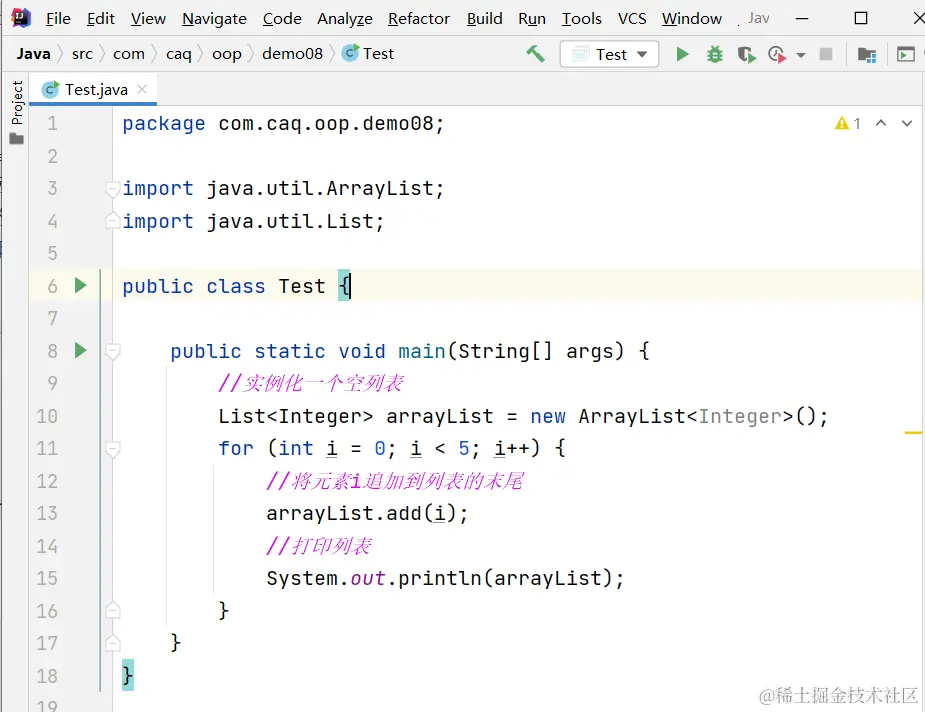Viewport: 925px width, 712px height.
Task: Click the word ArrayList in the line 3 import
Action: pyautogui.click(x=380, y=189)
